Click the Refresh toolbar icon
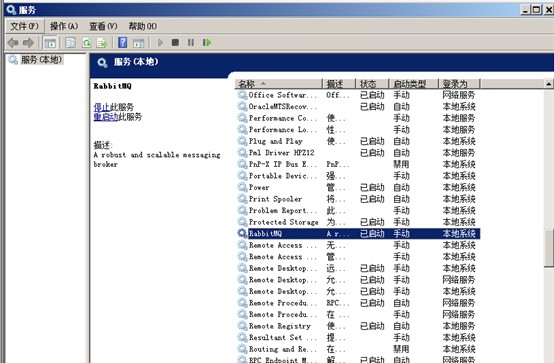The height and width of the screenshot is (363, 554). pos(87,43)
